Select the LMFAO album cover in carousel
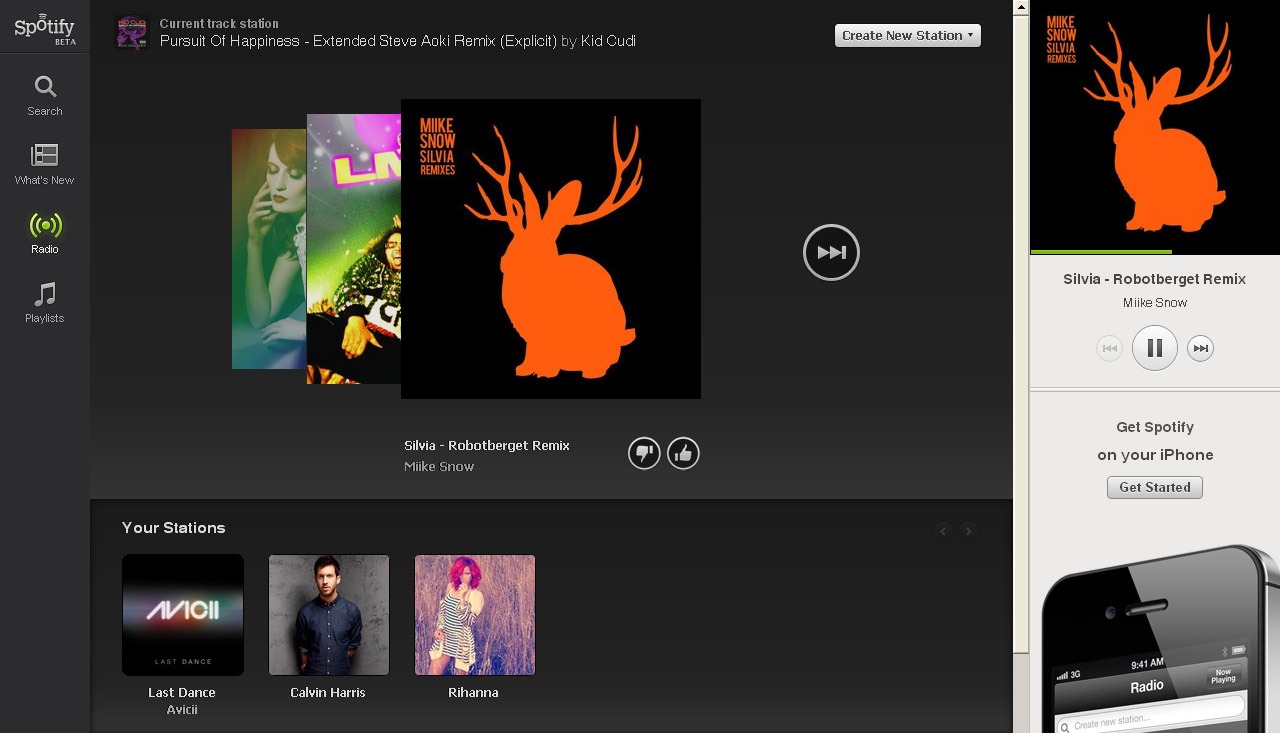The width and height of the screenshot is (1280, 733). [x=354, y=249]
